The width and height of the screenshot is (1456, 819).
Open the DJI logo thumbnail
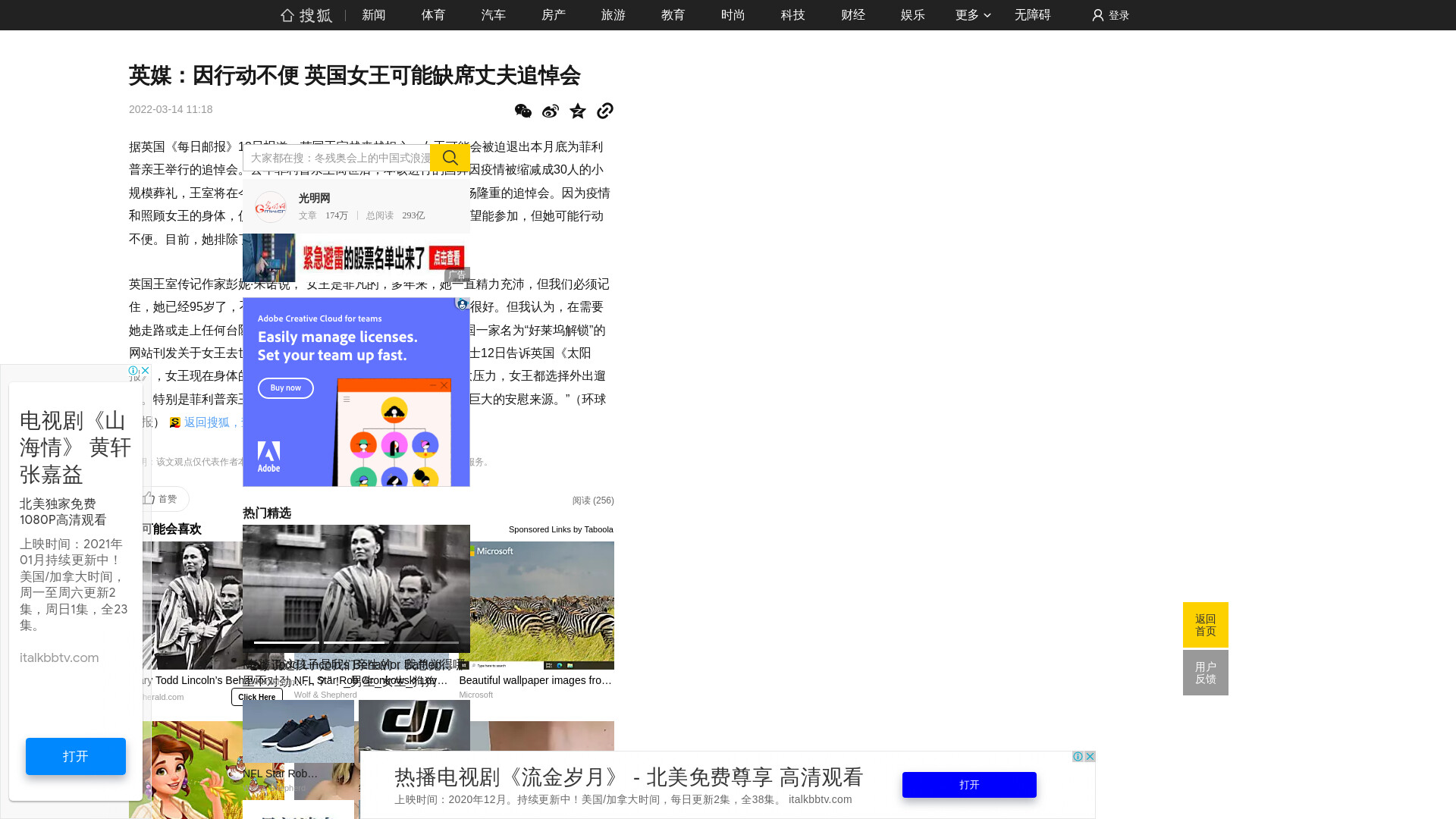pyautogui.click(x=414, y=725)
